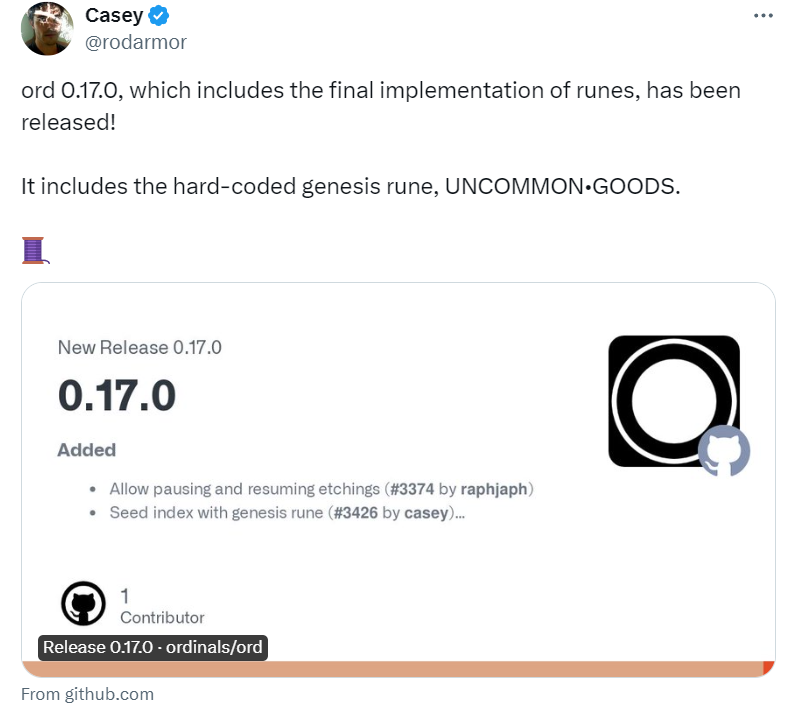Viewport: 793px width, 723px height.
Task: Click the orange bar at card bottom
Action: coord(398,669)
